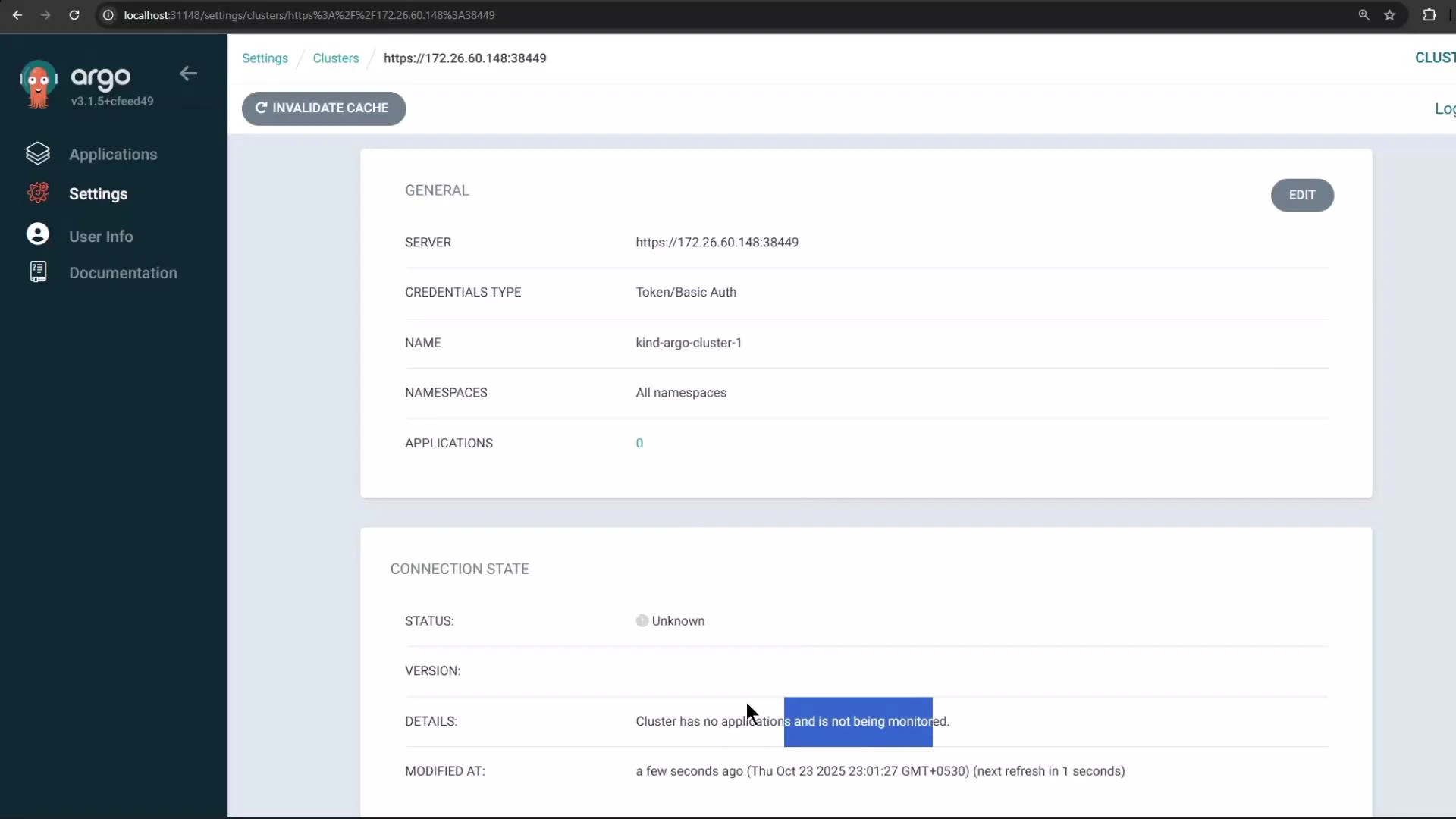Click the INVALIDATE CACHE button
Image resolution: width=1456 pixels, height=819 pixels.
tap(324, 108)
